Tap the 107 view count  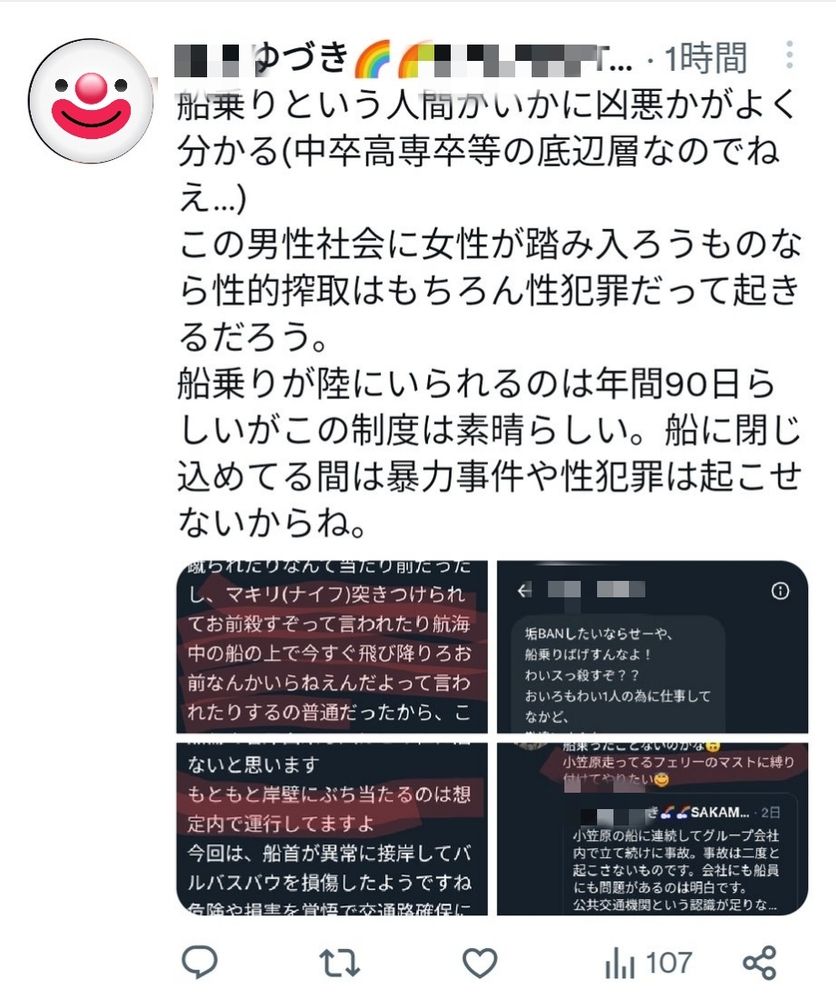668,963
